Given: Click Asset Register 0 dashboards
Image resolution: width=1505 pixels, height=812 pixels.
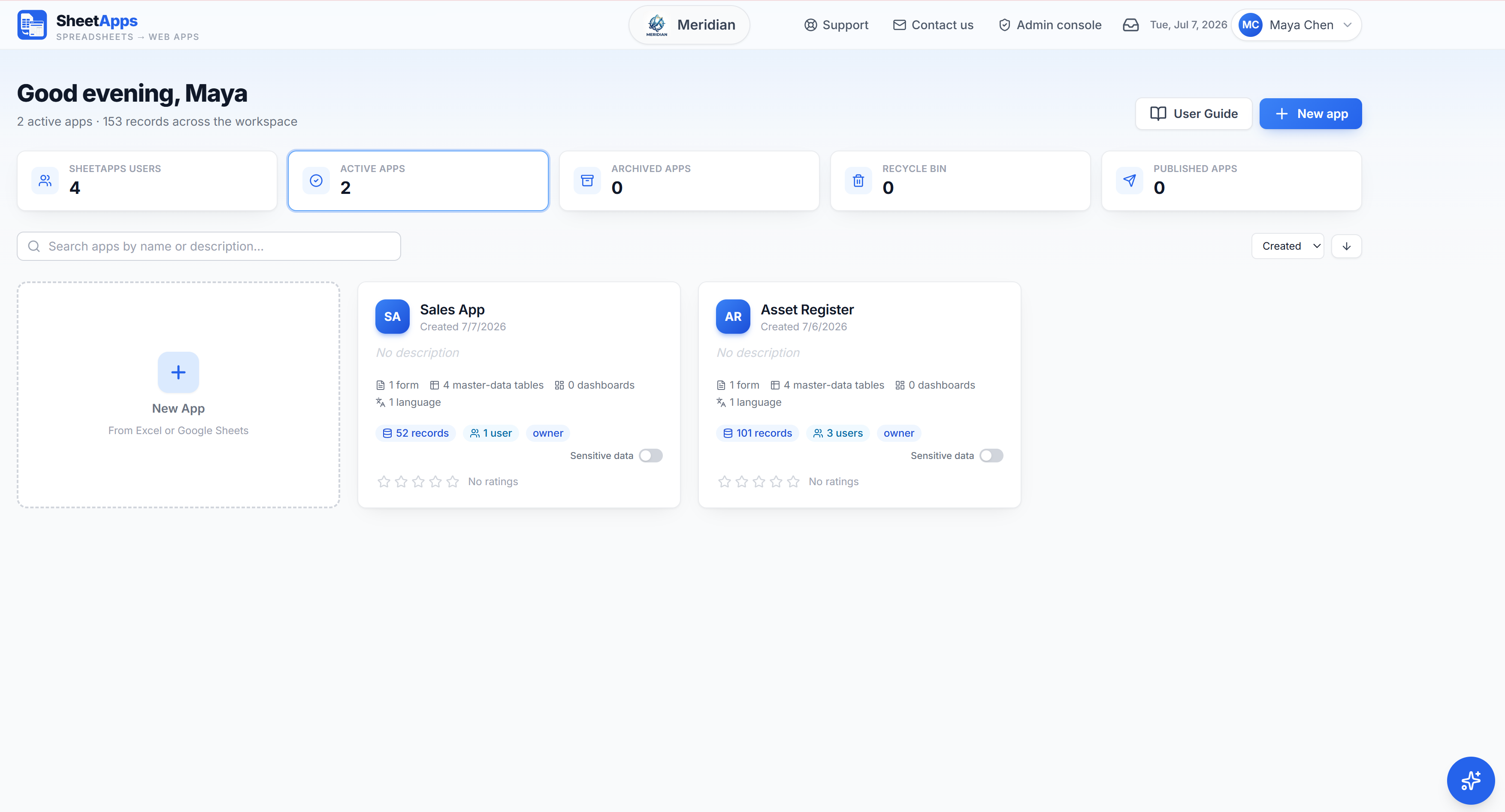Looking at the screenshot, I should (935, 385).
